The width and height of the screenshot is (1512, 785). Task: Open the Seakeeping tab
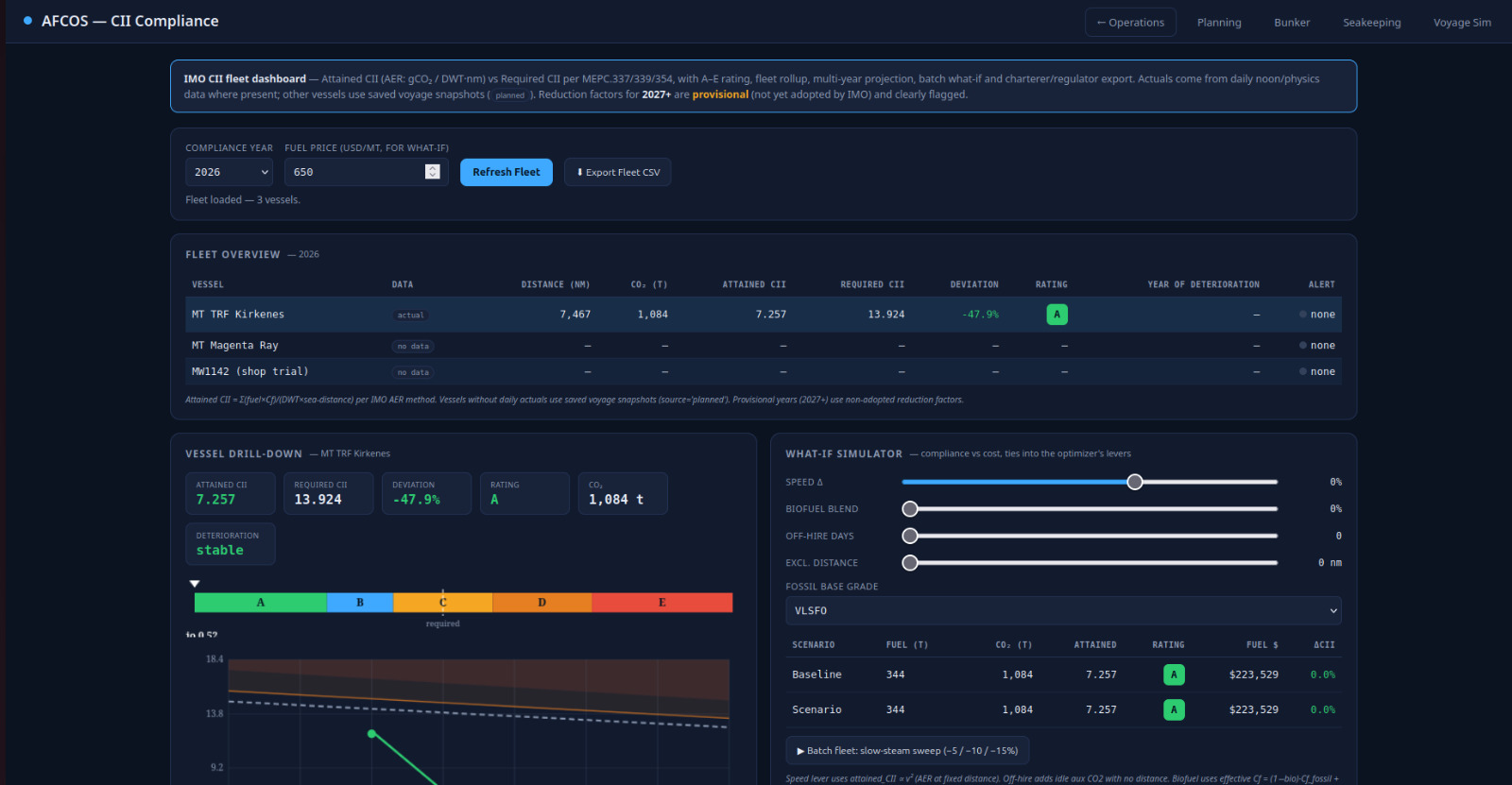(1371, 22)
